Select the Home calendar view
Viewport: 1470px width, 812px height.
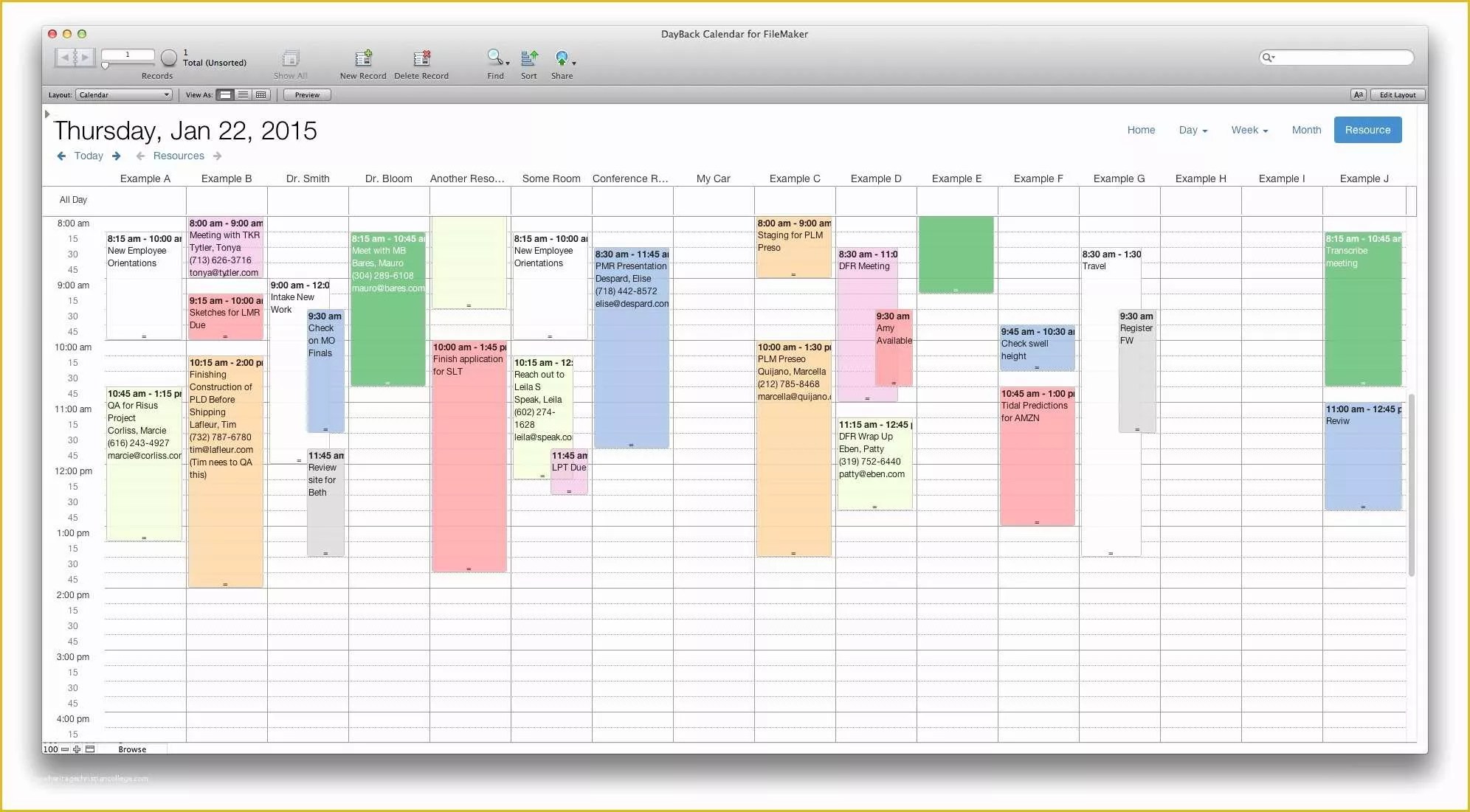pos(1141,130)
